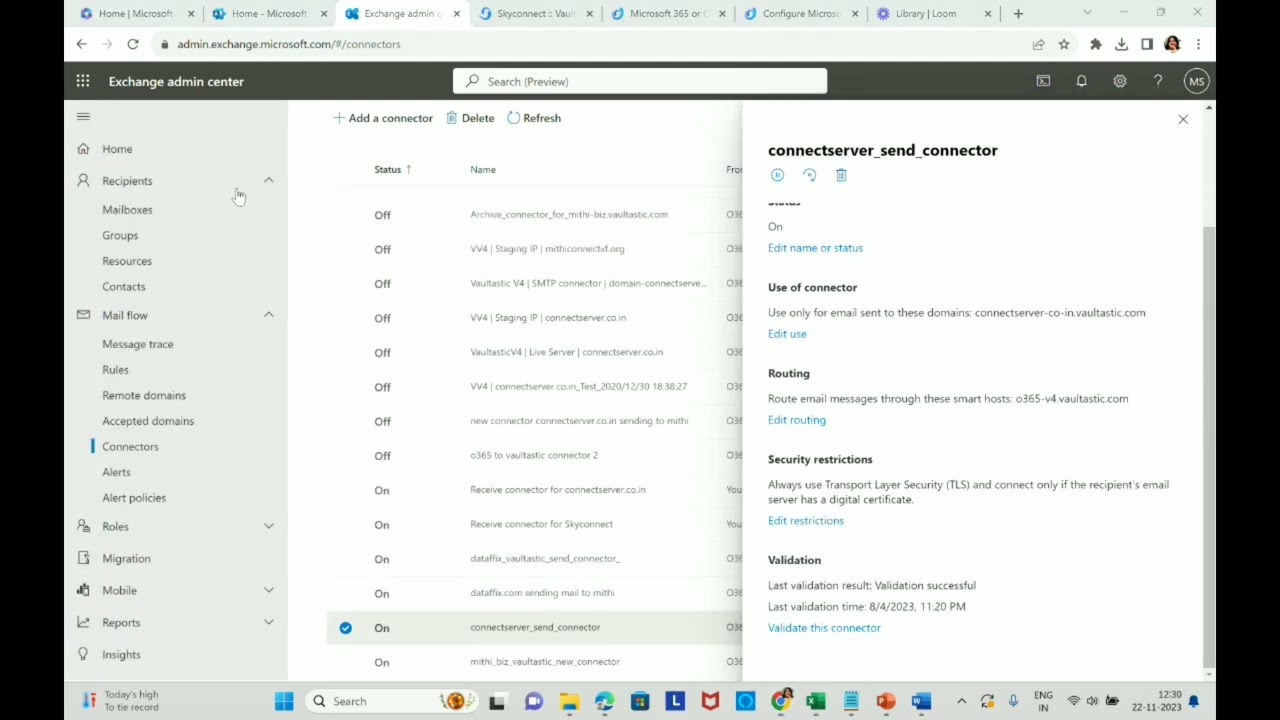Reload the page in the browser
This screenshot has height=720, width=1280.
coord(132,44)
